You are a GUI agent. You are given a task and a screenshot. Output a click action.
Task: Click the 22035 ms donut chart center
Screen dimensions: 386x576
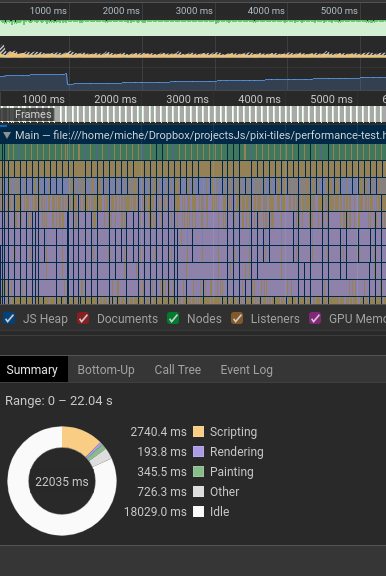tap(62, 481)
